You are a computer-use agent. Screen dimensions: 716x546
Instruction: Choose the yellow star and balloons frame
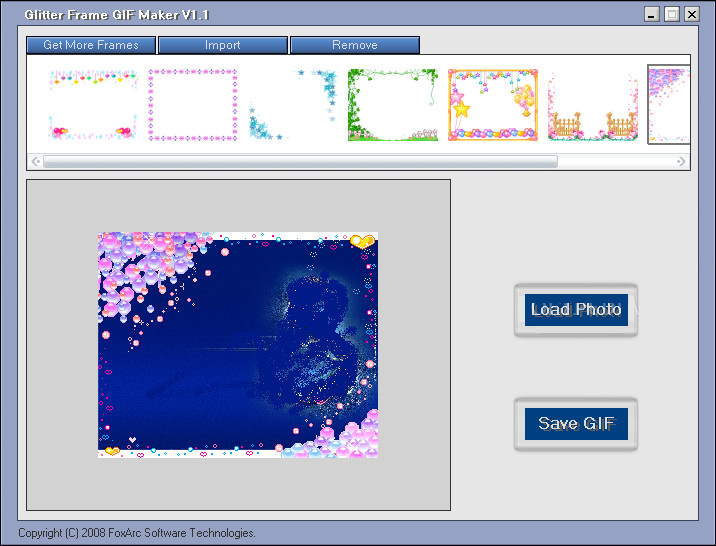[493, 105]
